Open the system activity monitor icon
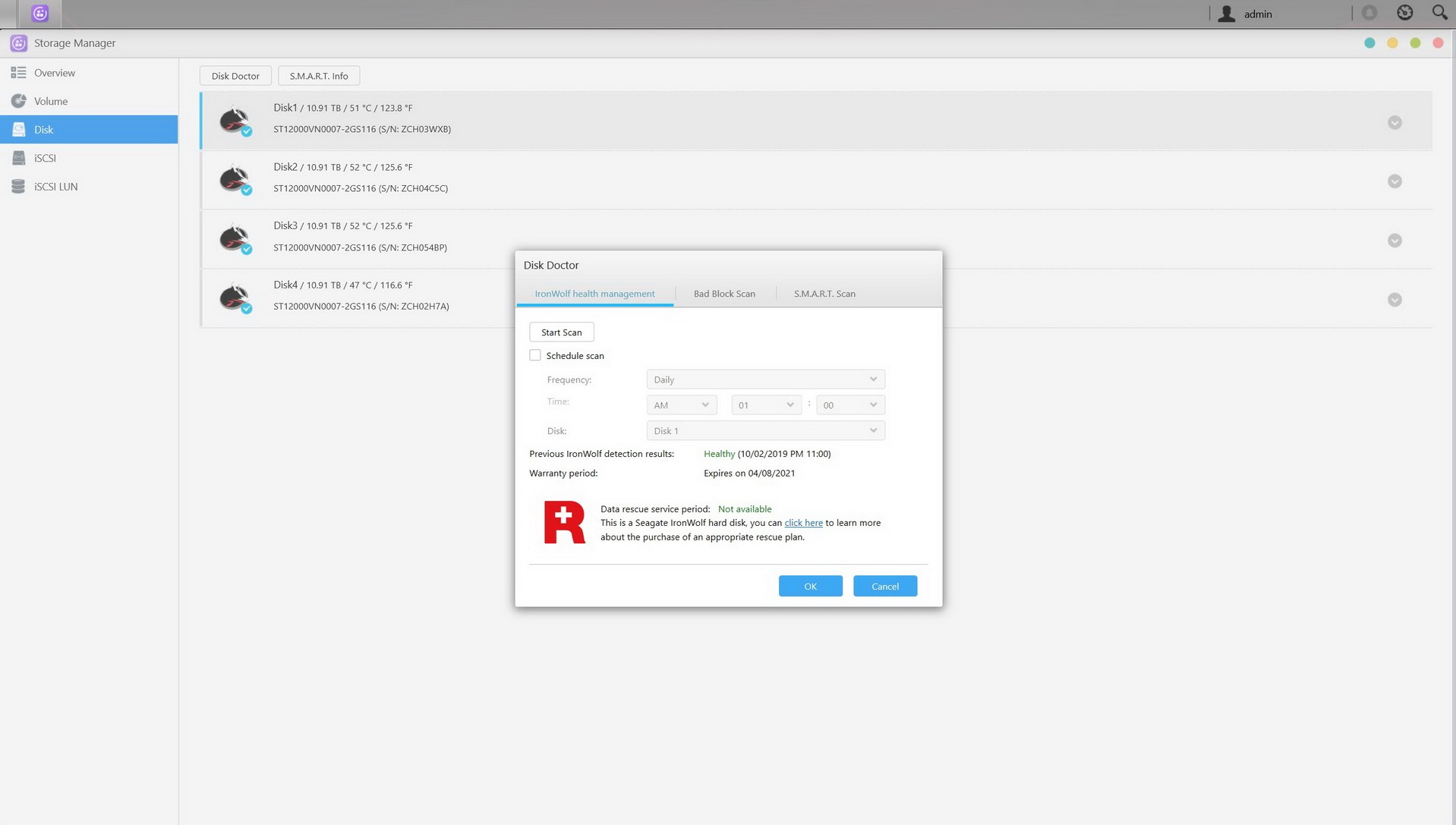1456x825 pixels. click(x=1404, y=13)
